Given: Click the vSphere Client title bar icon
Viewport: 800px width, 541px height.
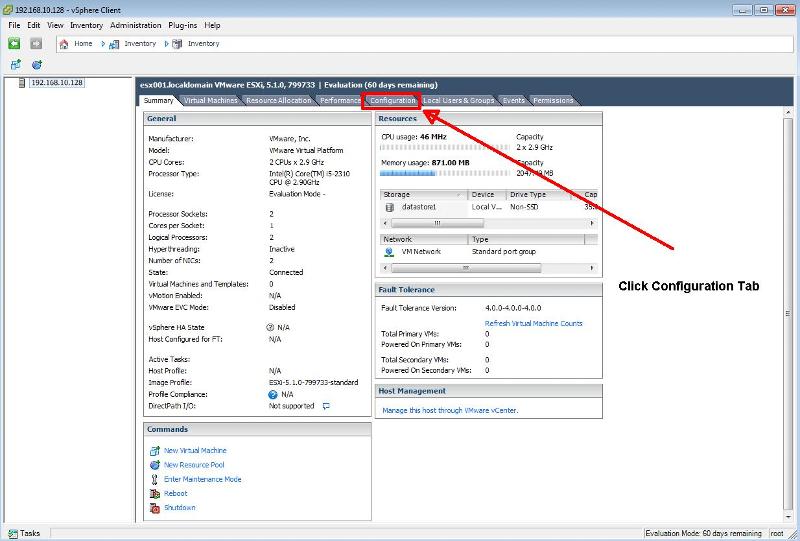Looking at the screenshot, I should pyautogui.click(x=7, y=10).
